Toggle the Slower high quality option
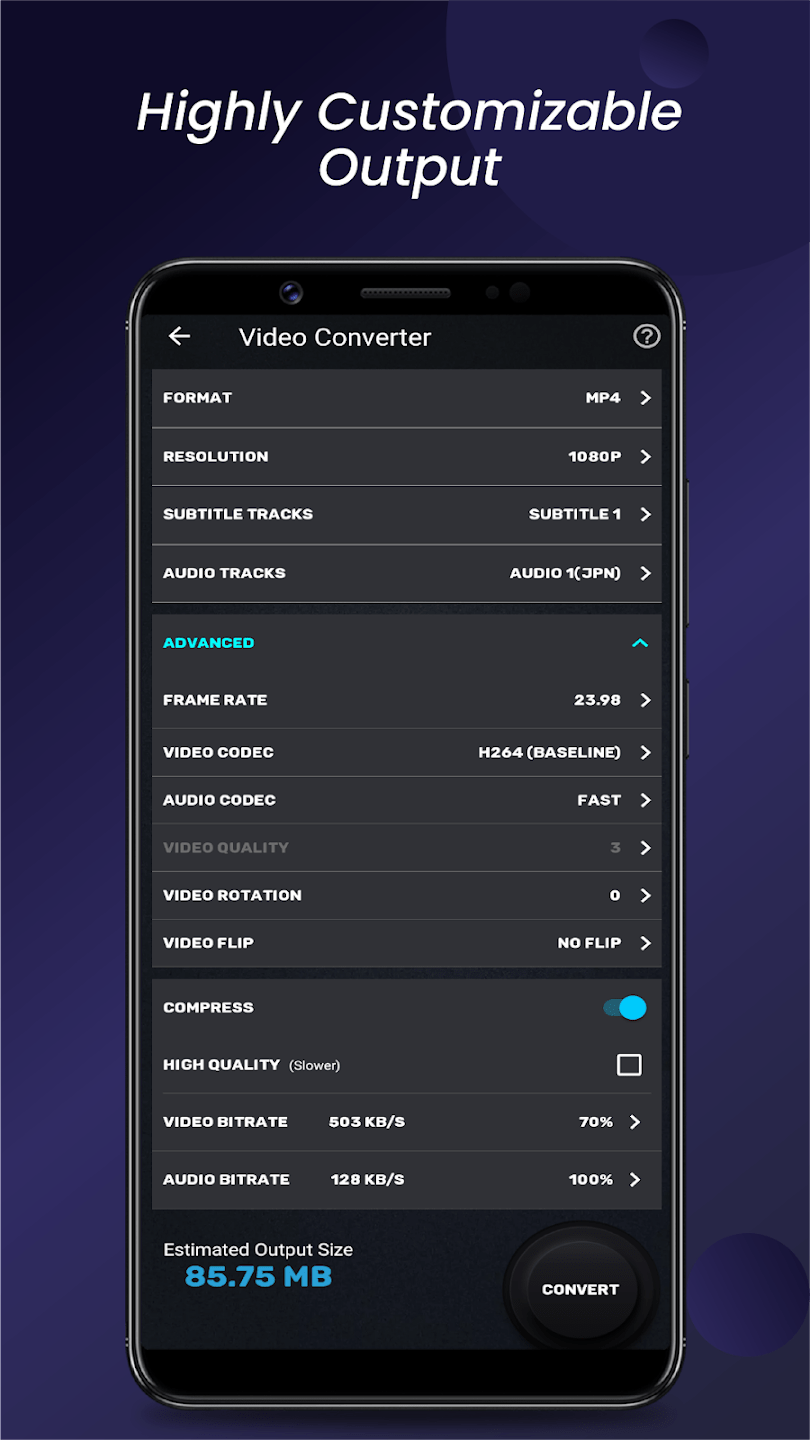The width and height of the screenshot is (810, 1440). [x=629, y=1065]
